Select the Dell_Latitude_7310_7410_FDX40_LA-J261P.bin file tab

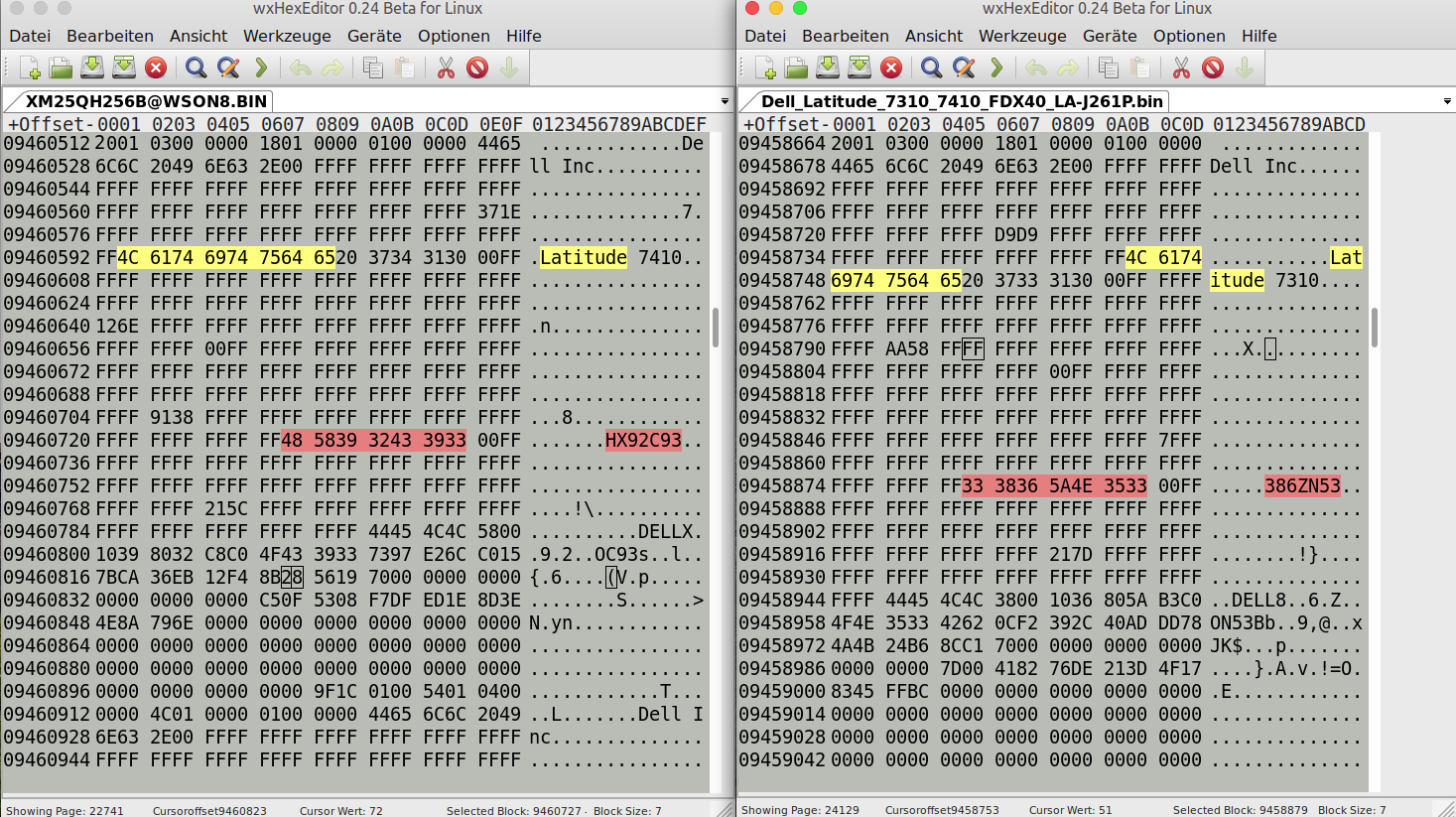click(961, 101)
